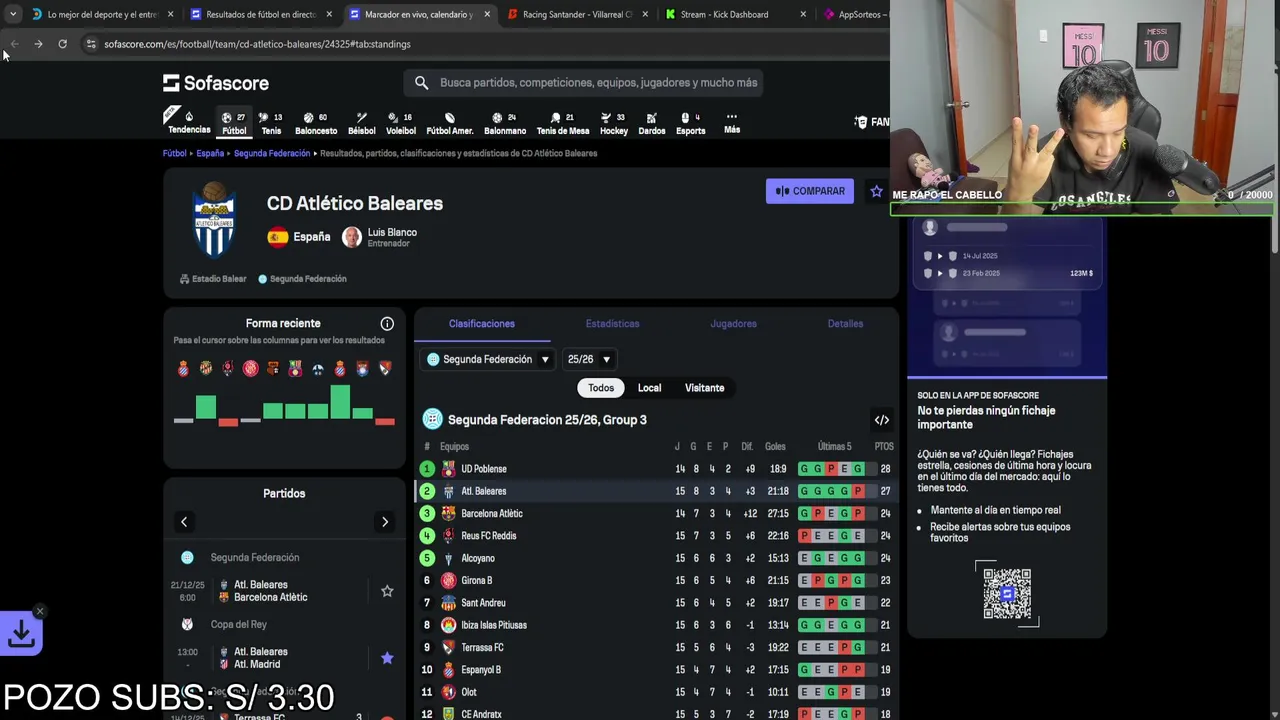The image size is (1280, 720).
Task: Go back in browser history
Action: tap(14, 44)
